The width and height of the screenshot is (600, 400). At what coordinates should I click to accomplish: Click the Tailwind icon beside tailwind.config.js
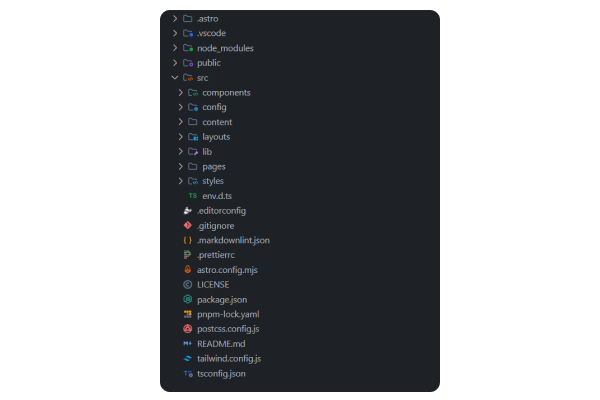point(187,358)
